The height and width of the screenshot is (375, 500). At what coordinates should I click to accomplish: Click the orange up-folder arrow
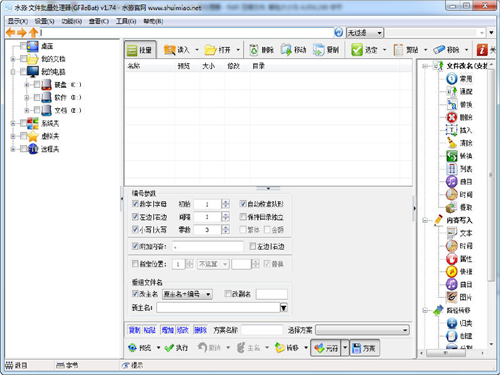click(x=33, y=32)
